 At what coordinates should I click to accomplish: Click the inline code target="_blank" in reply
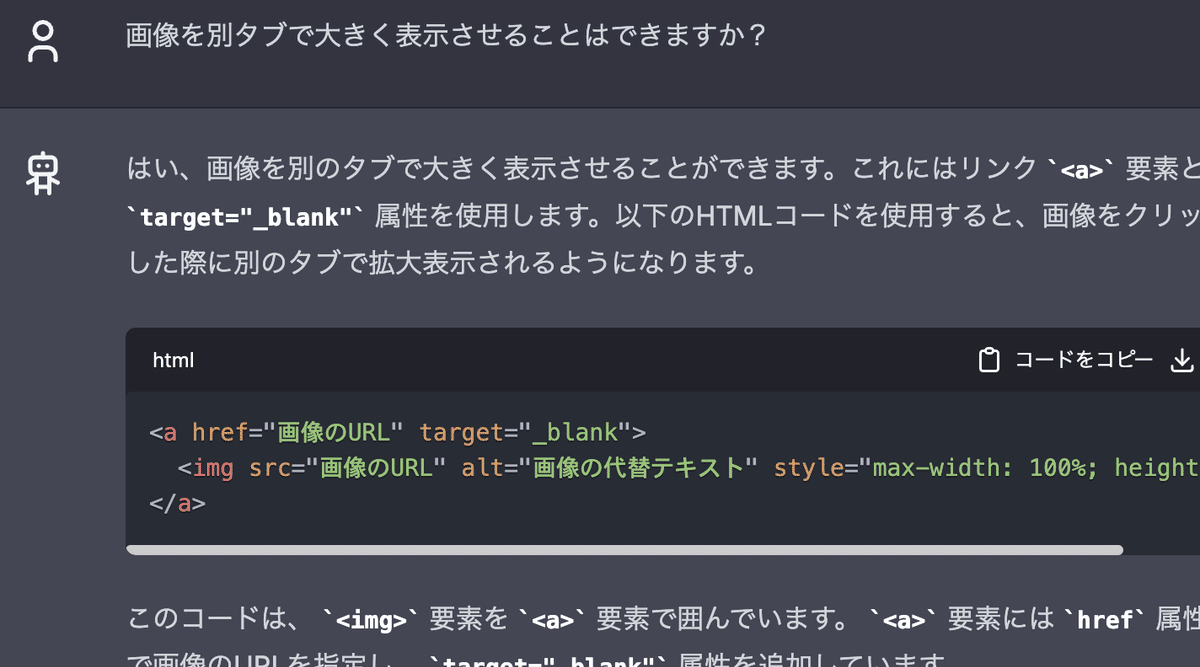pyautogui.click(x=246, y=216)
